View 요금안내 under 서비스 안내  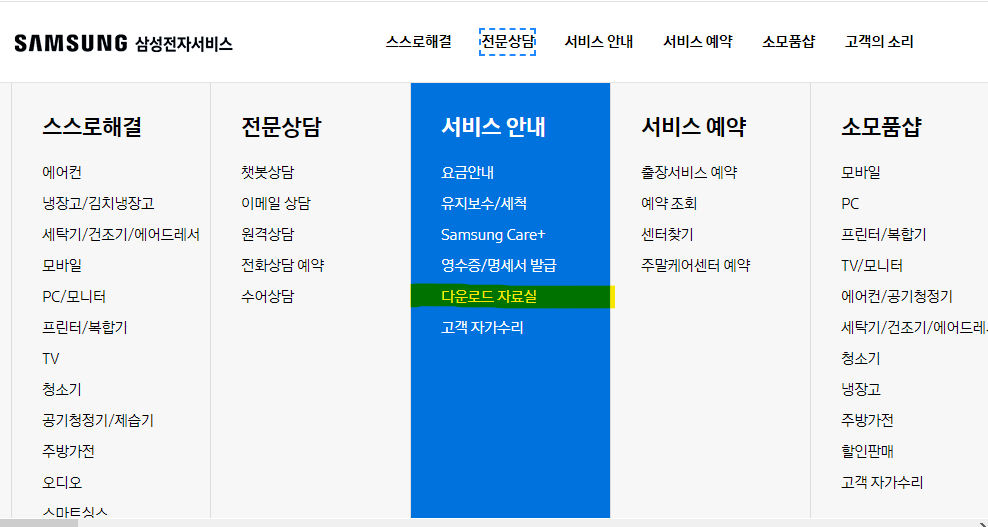(467, 172)
